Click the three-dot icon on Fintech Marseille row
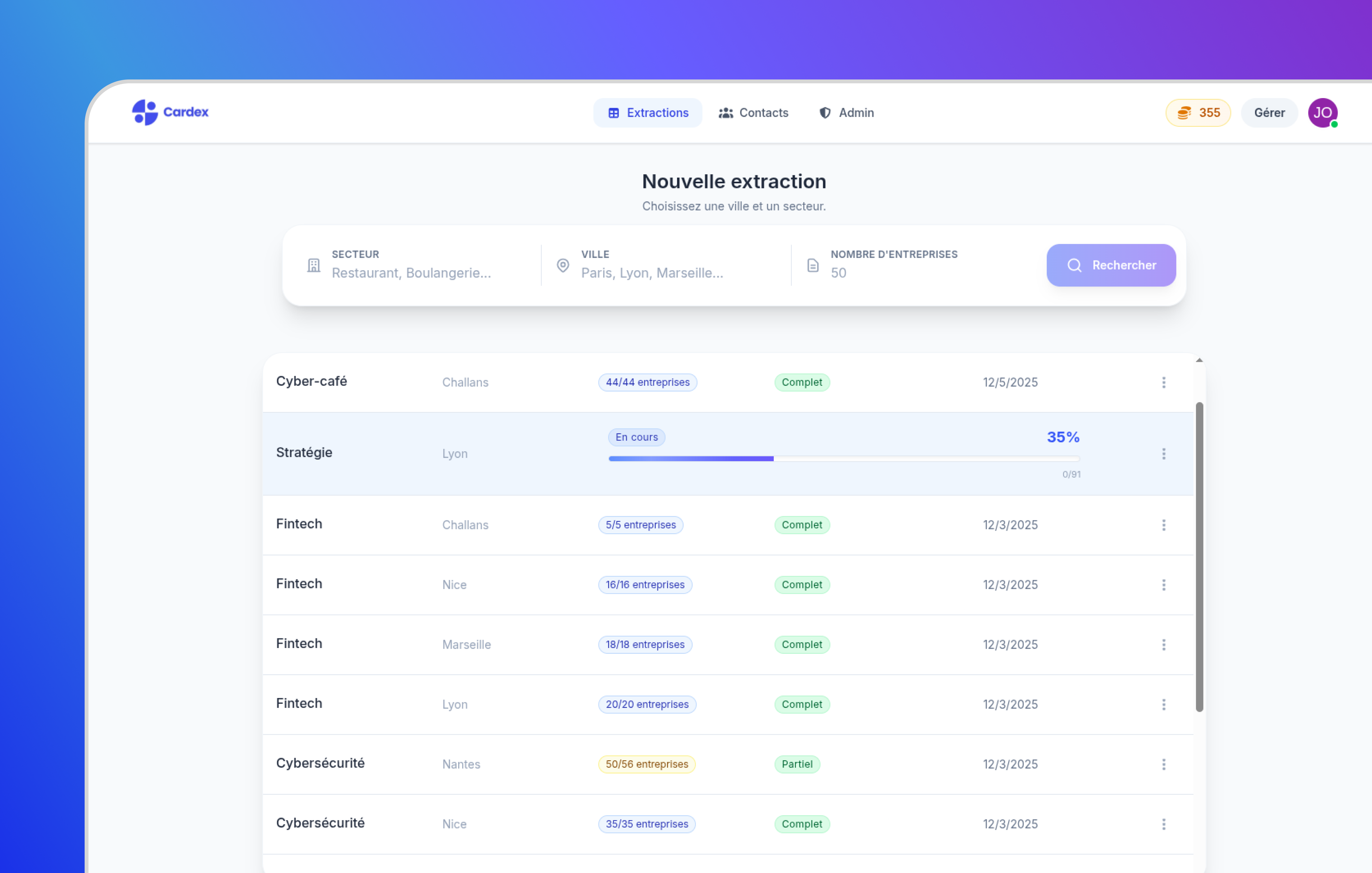Image resolution: width=1372 pixels, height=873 pixels. coord(1163,644)
